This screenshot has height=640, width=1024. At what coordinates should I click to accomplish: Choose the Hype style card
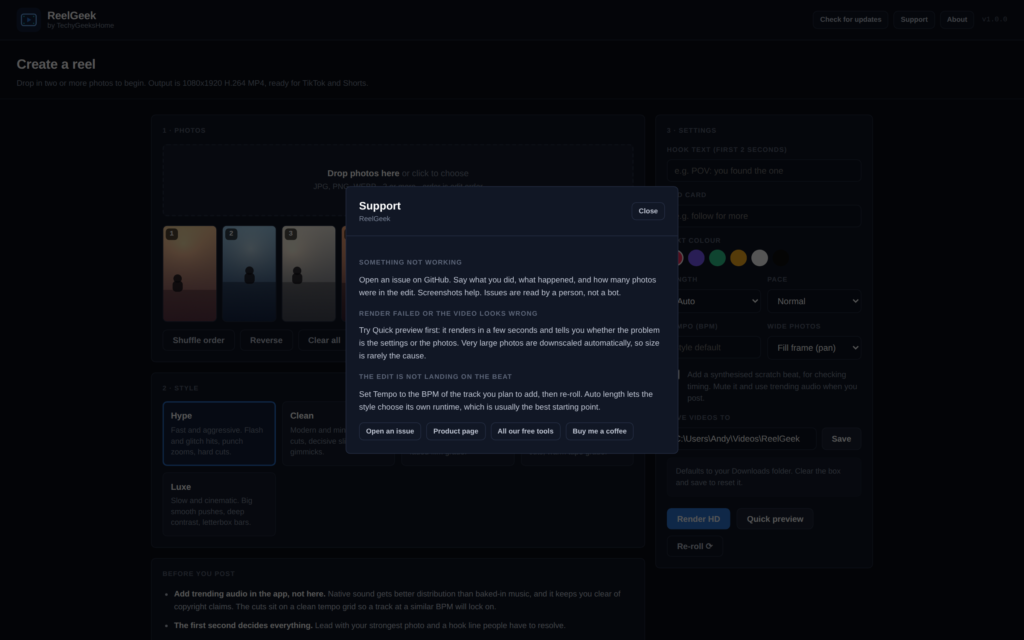[219, 434]
